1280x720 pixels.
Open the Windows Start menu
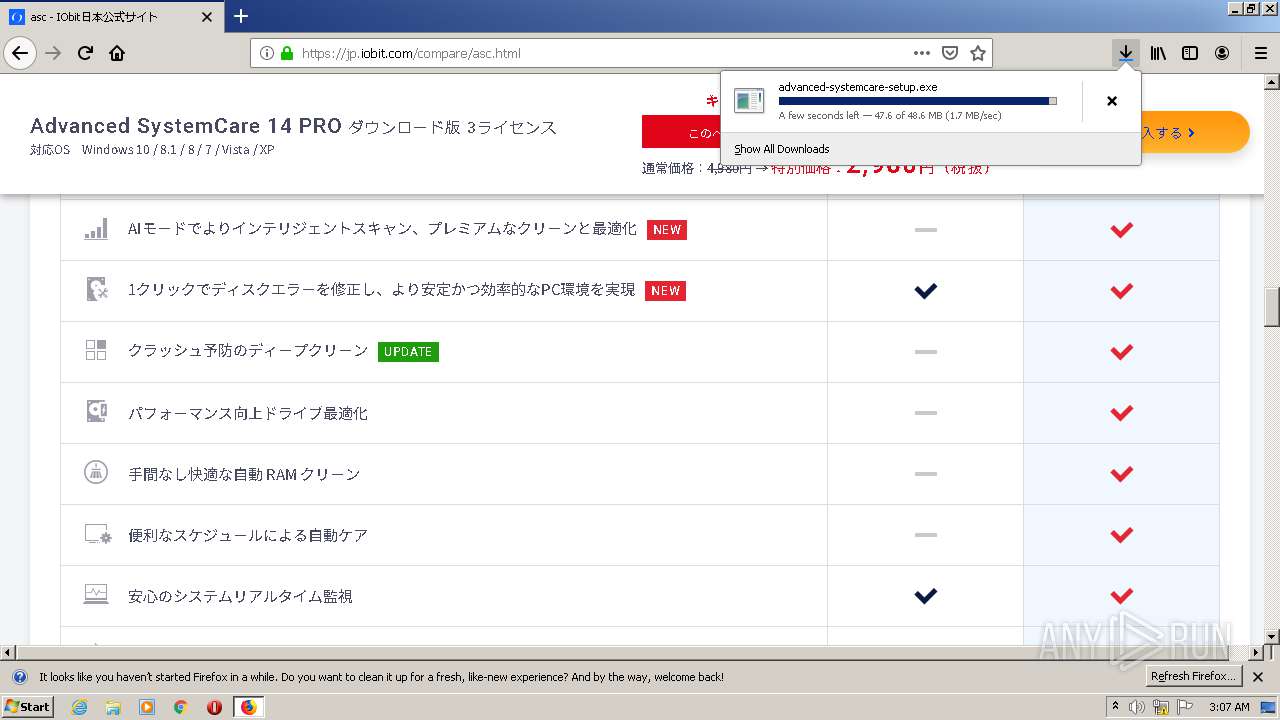click(27, 707)
